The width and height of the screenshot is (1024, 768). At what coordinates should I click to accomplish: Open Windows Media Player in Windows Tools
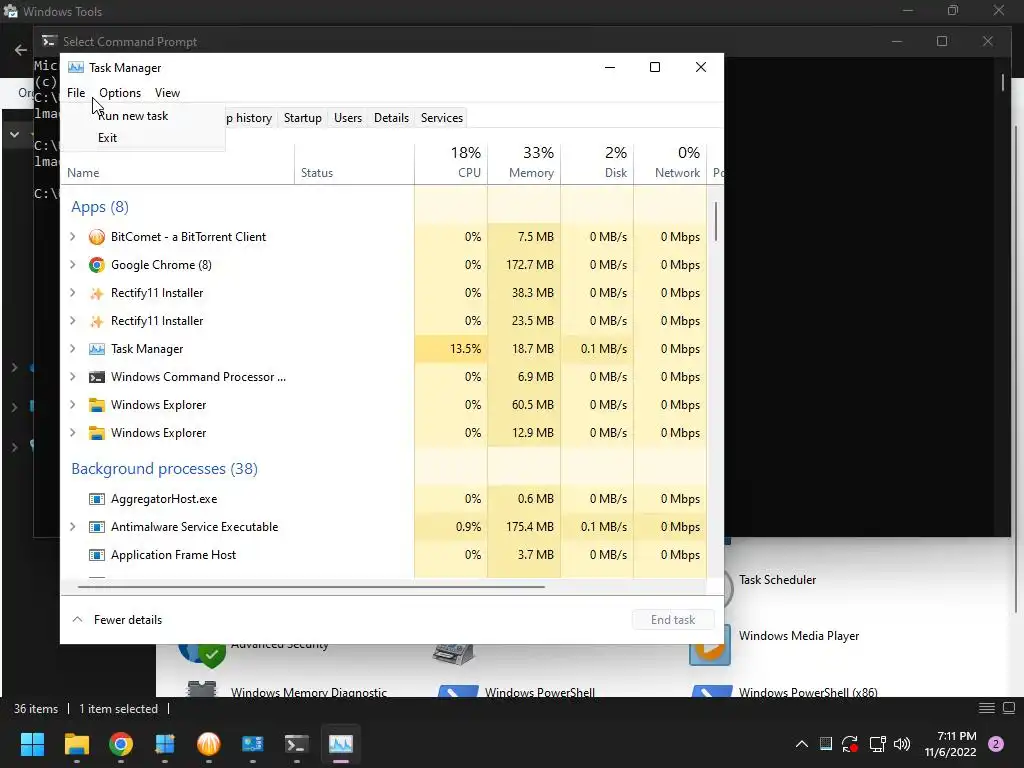click(799, 636)
